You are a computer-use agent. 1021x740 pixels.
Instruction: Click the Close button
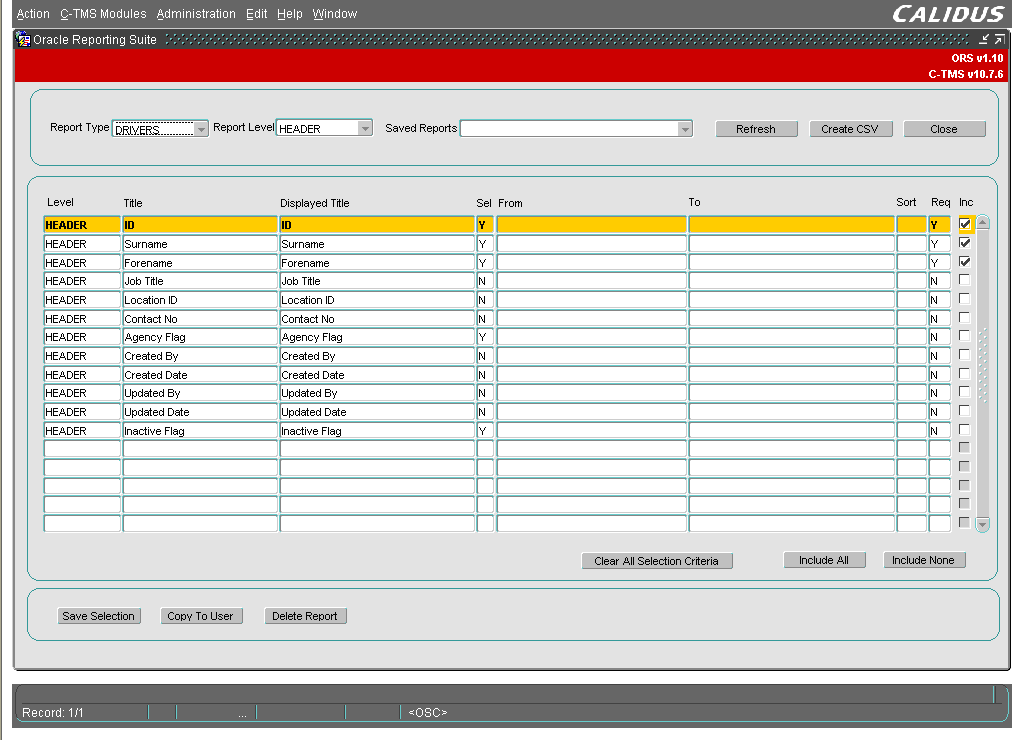[944, 129]
